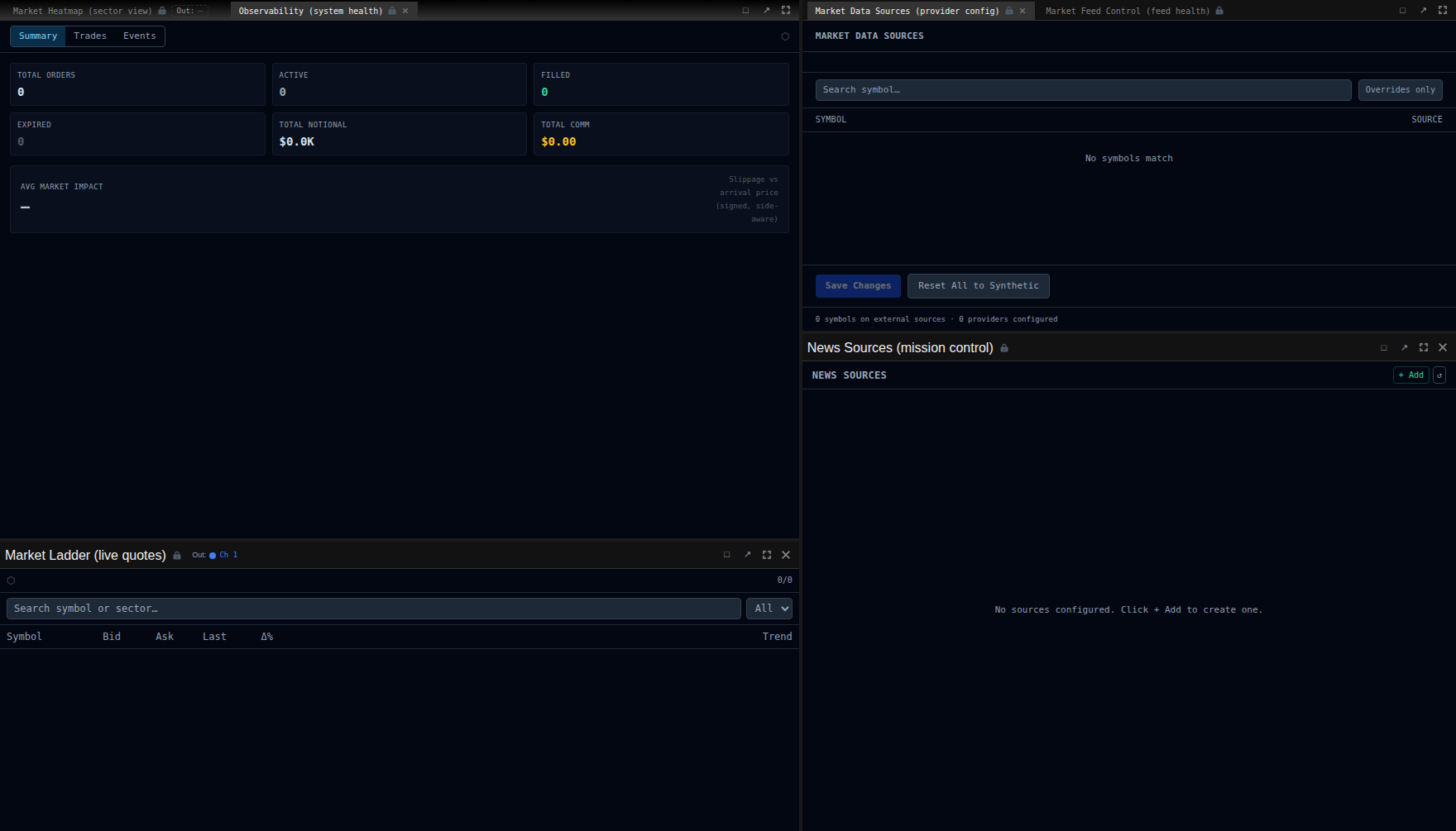Click lock icon on News Sources panel
Viewport: 1456px width, 831px height.
pos(1004,348)
